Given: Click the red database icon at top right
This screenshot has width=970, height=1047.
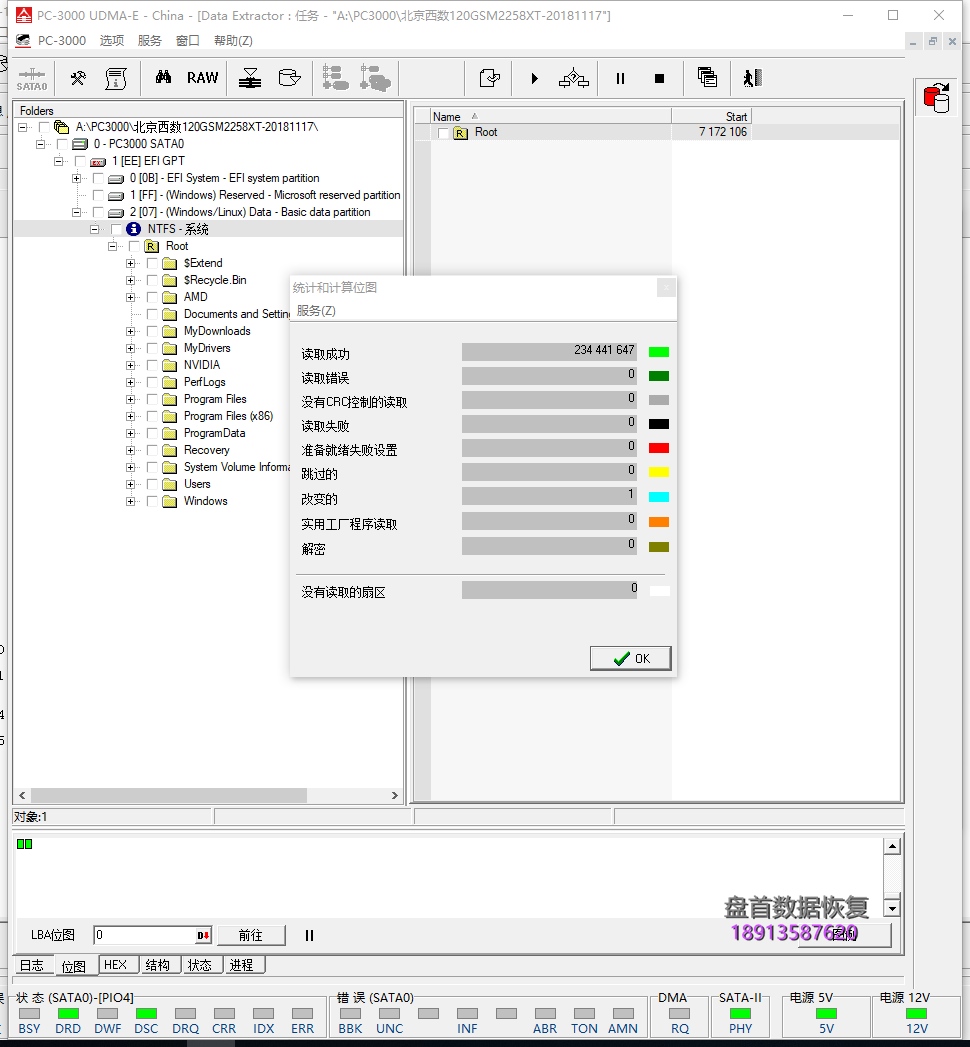Looking at the screenshot, I should point(937,98).
